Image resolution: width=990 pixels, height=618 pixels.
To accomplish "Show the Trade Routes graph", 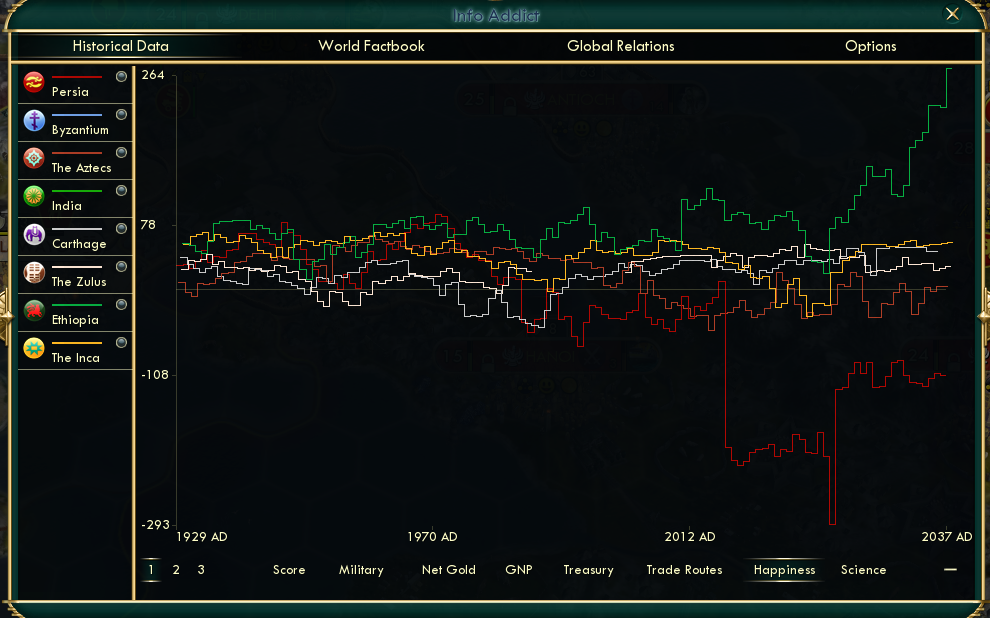I will (684, 570).
